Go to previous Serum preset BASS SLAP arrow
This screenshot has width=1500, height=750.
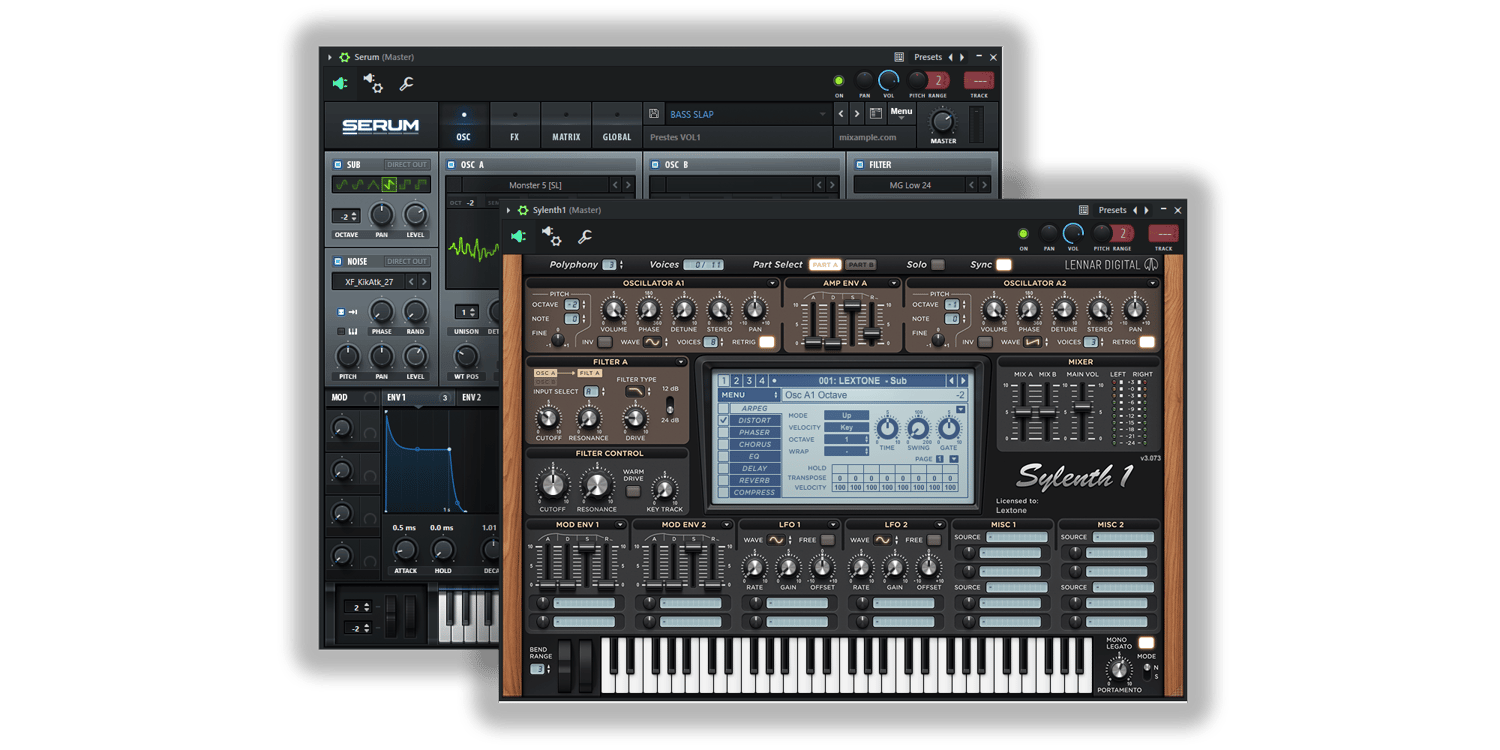(x=841, y=114)
